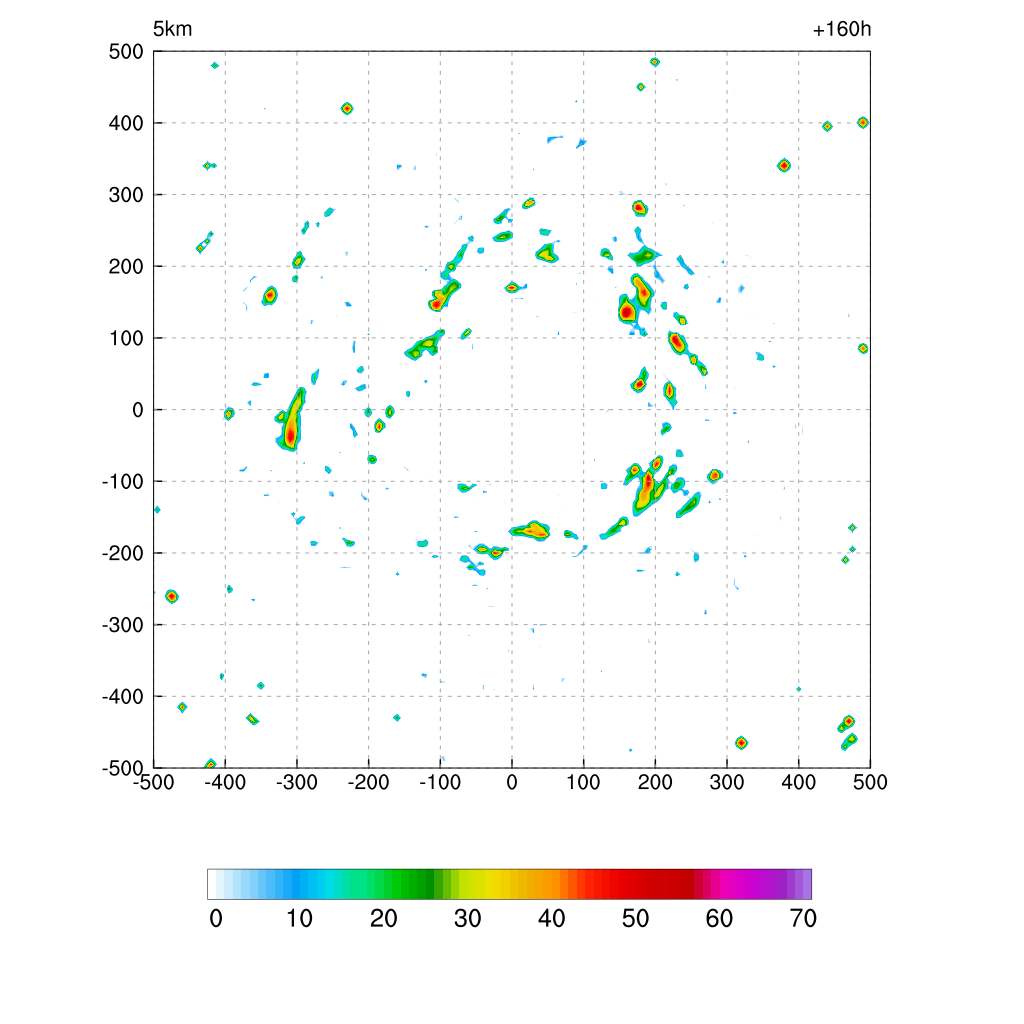This screenshot has width=1024, height=1024.
Task: Click the x-axis tick label 500
Action: point(870,782)
